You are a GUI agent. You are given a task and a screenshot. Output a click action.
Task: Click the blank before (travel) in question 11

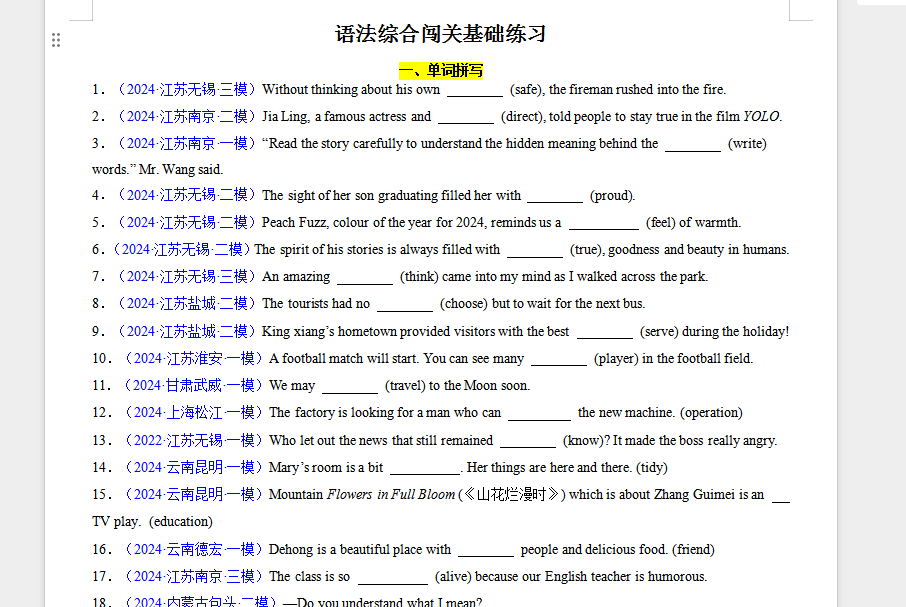point(350,386)
